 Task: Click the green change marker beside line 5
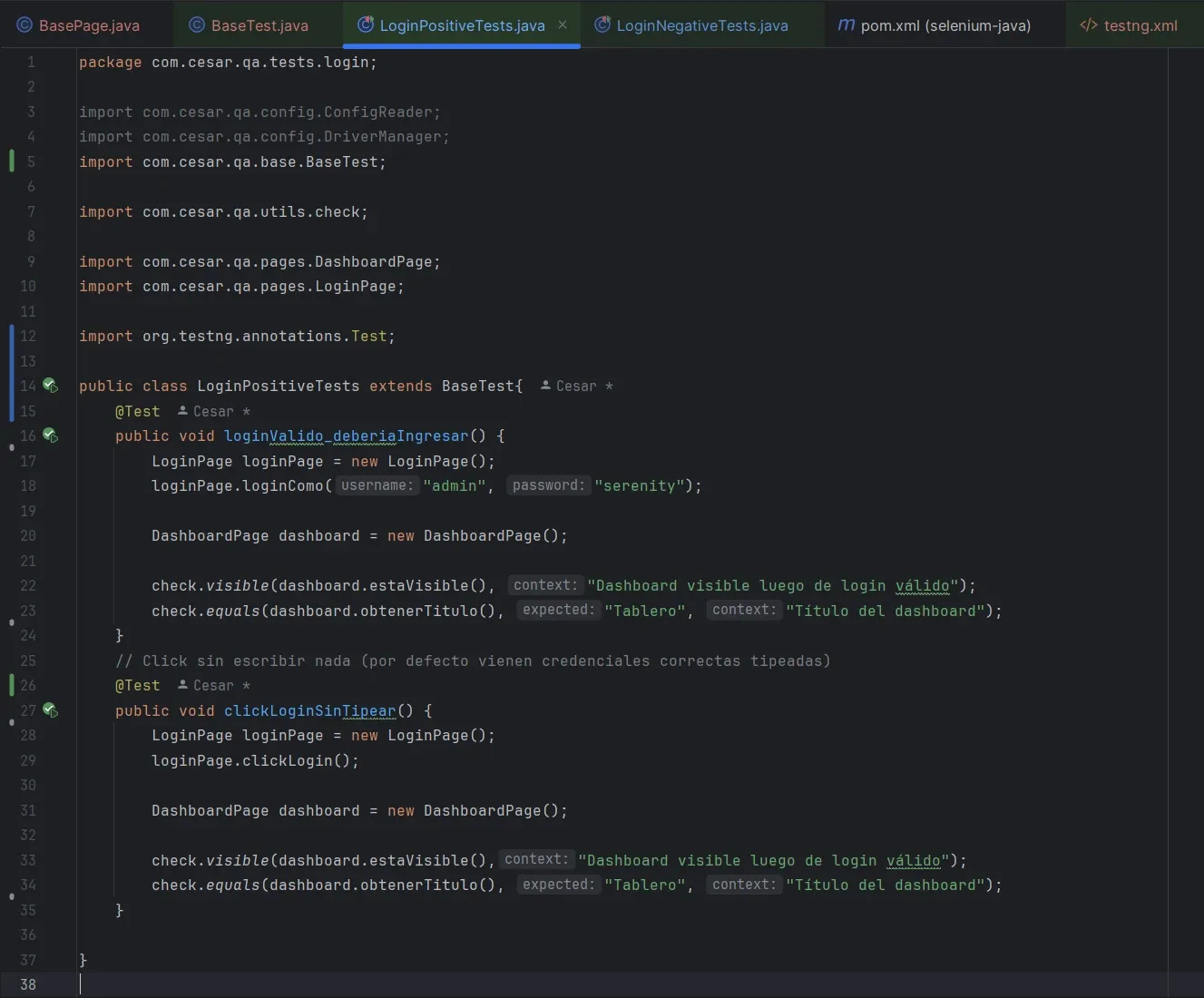click(x=10, y=161)
